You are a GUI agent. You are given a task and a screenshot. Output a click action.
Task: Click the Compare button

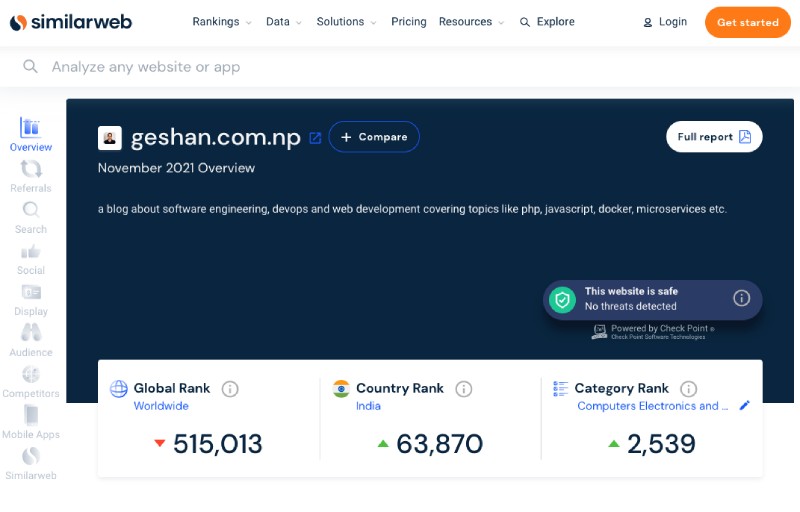pyautogui.click(x=374, y=137)
